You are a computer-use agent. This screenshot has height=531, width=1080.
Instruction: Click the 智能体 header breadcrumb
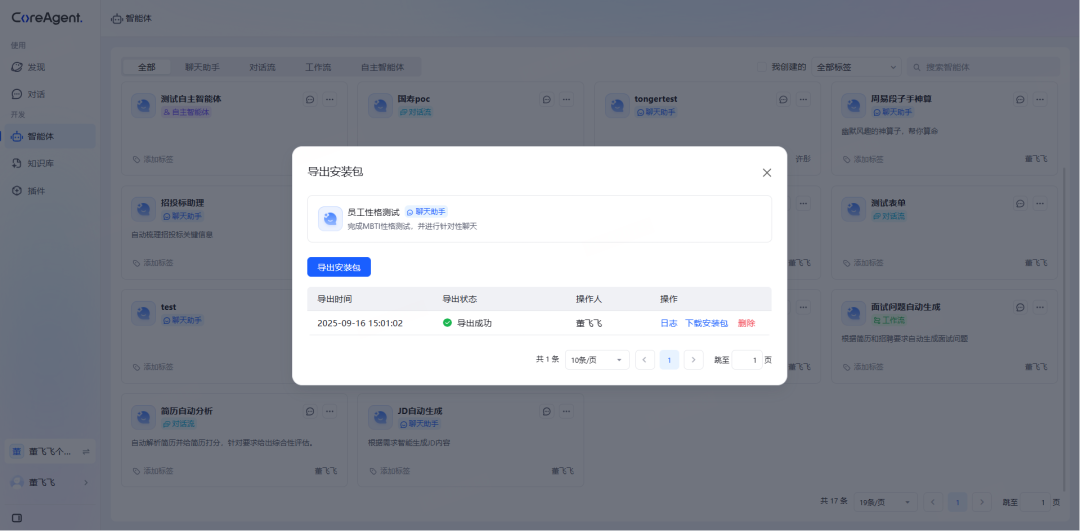(132, 19)
